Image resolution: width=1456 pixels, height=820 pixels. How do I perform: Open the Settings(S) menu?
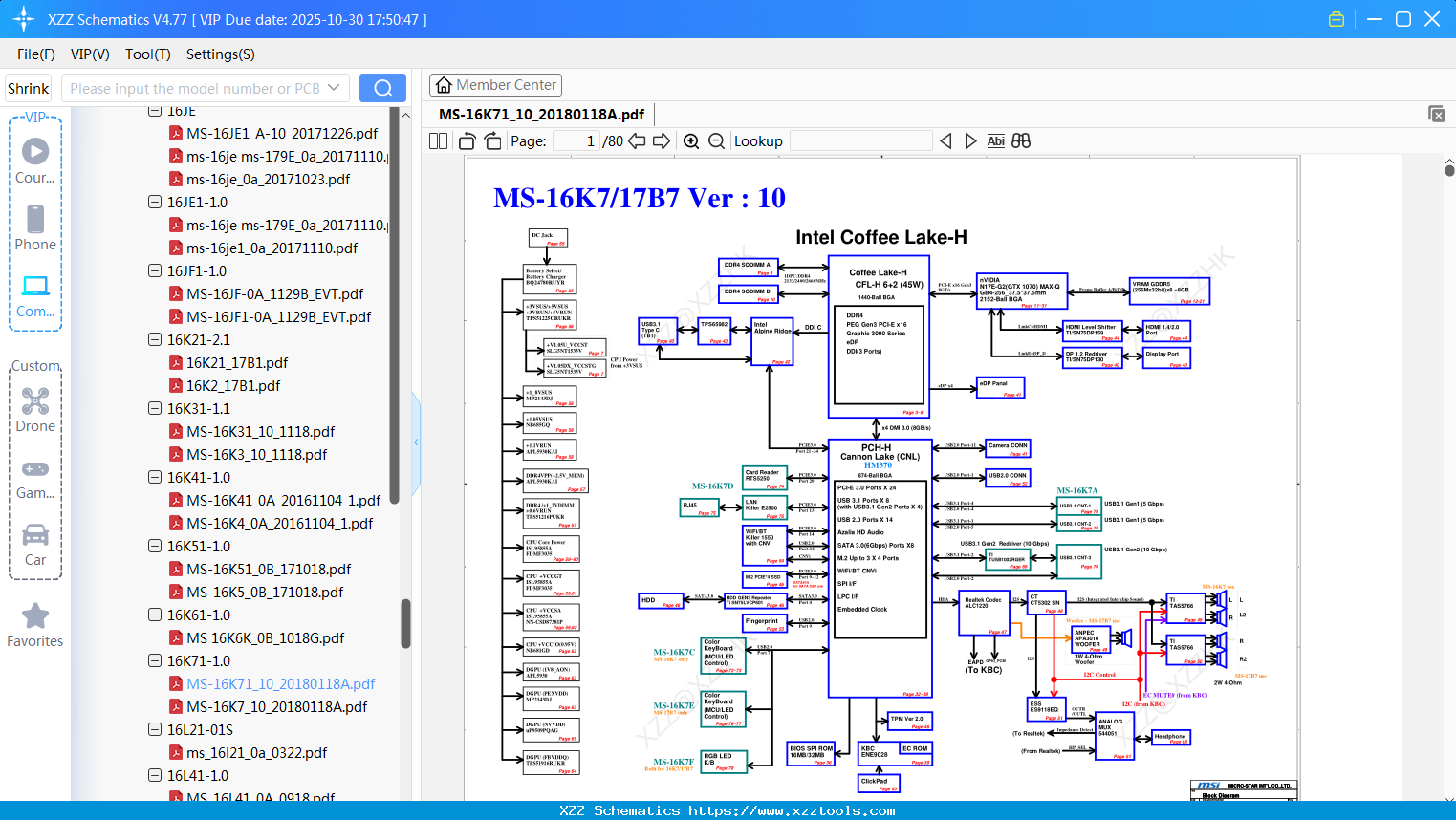pyautogui.click(x=221, y=54)
